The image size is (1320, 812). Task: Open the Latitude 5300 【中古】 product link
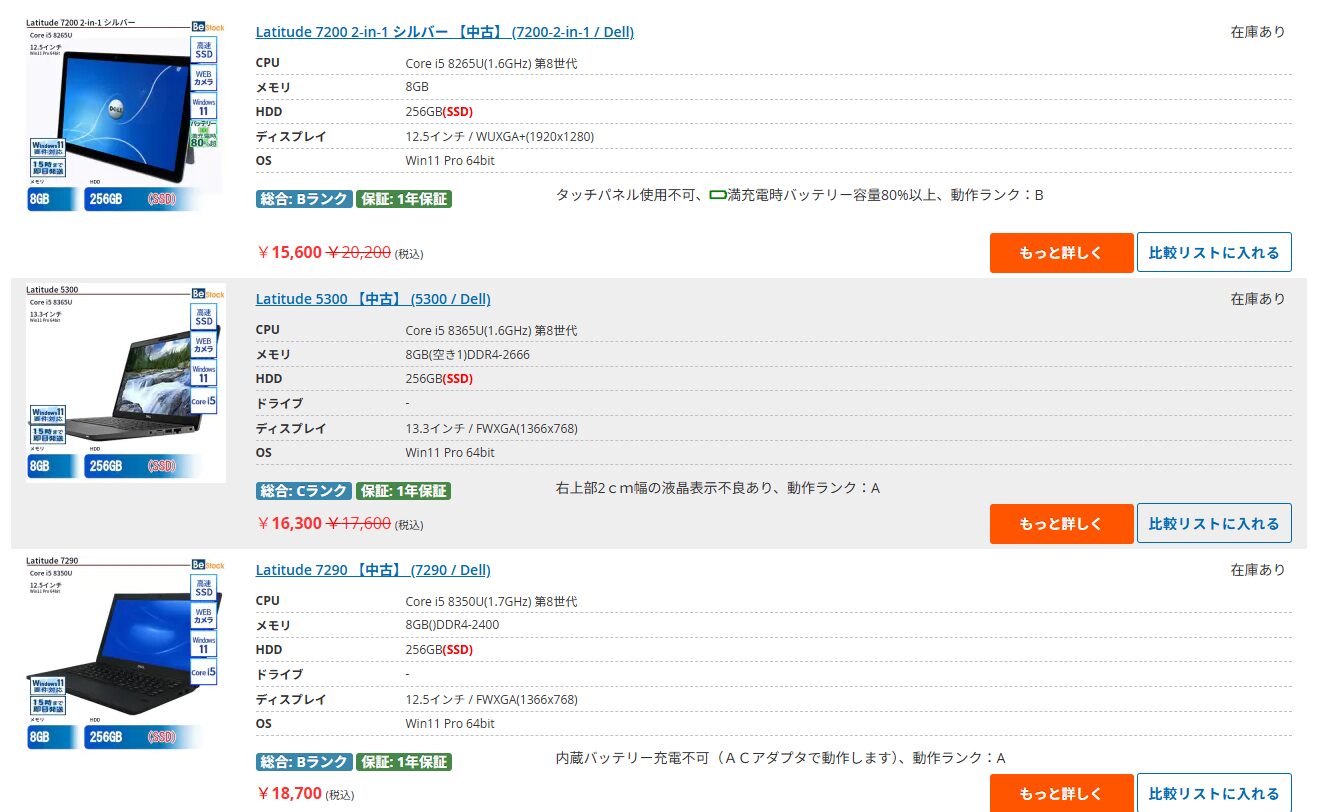pos(373,299)
